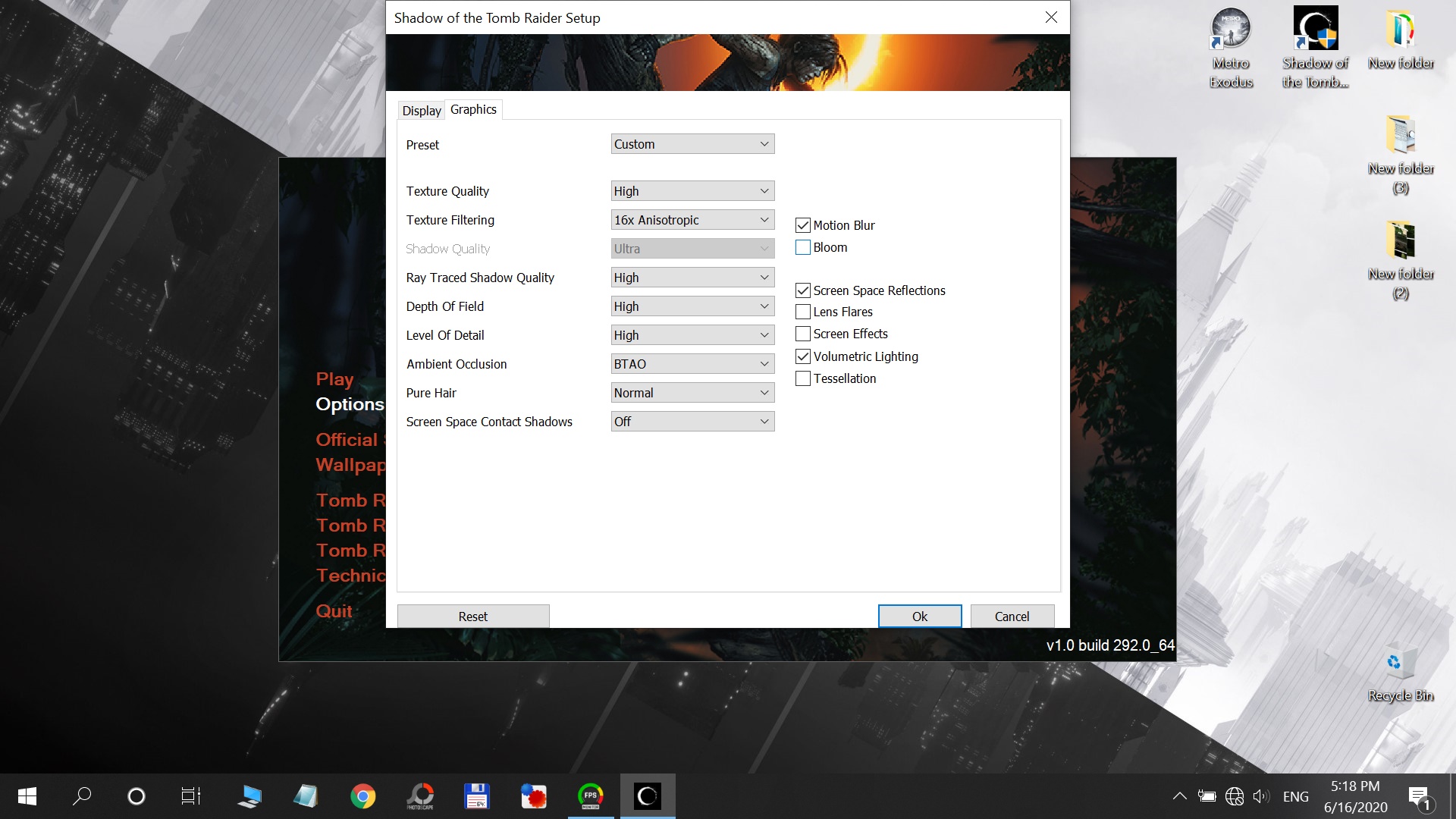Open network globe tray icon
This screenshot has height=819, width=1456.
coord(1235,796)
